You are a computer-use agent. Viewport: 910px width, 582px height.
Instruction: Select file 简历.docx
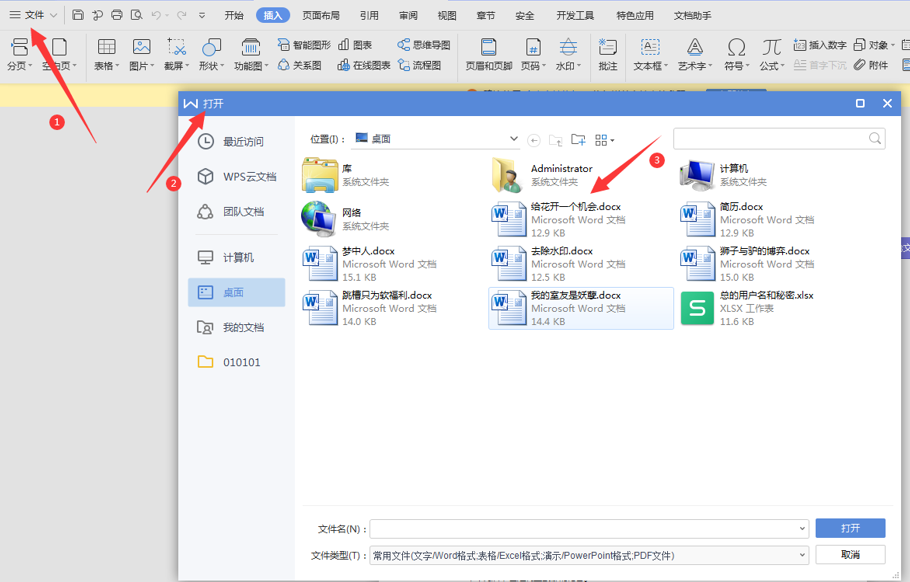[x=769, y=219]
